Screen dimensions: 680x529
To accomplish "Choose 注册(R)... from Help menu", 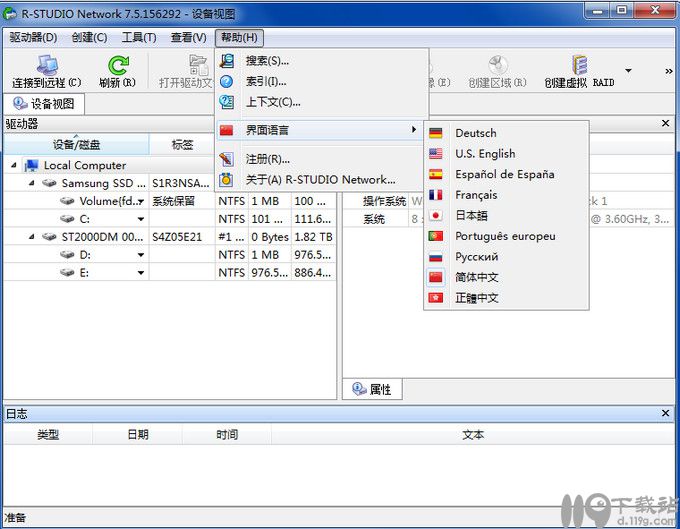I will click(x=318, y=159).
